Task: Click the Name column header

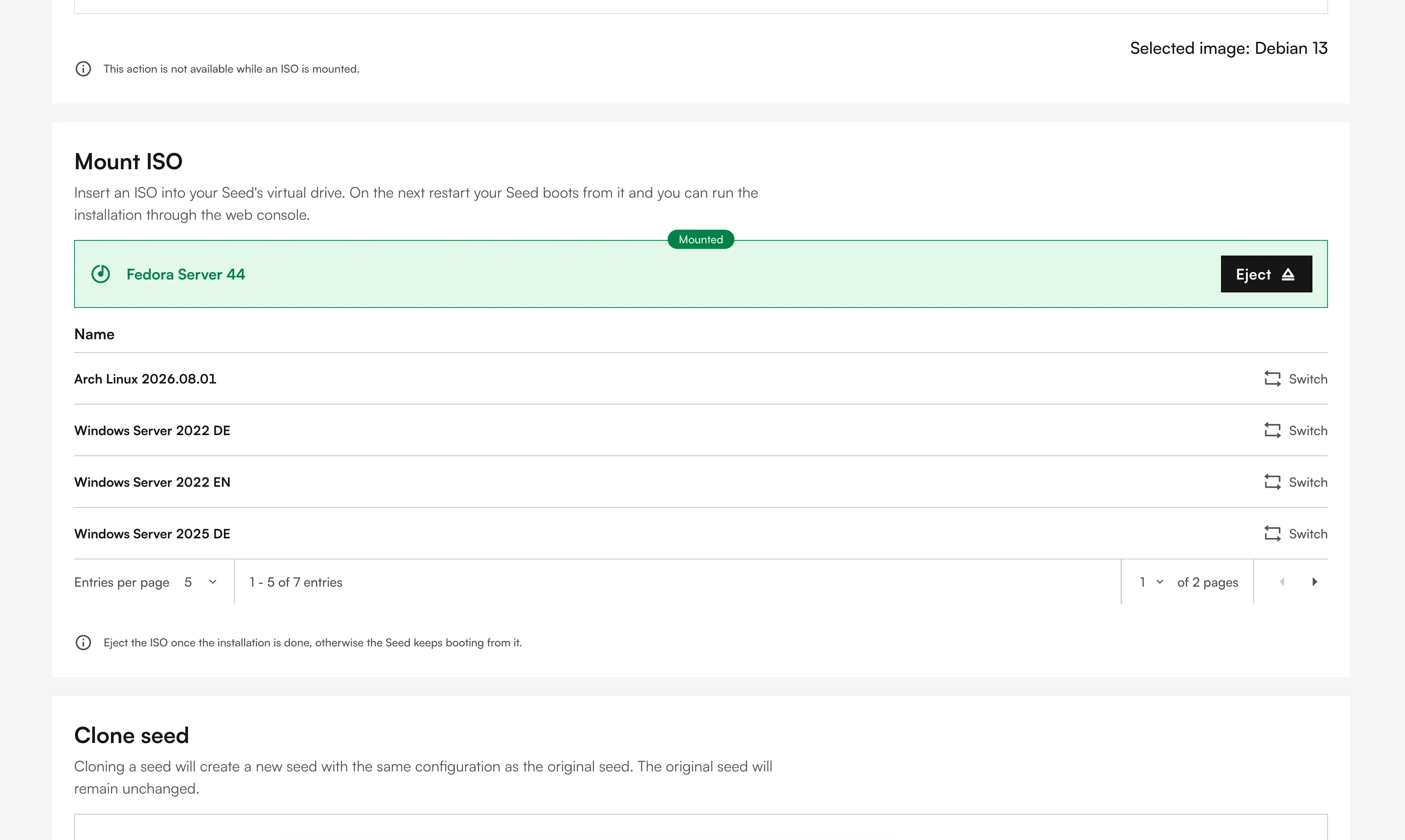Action: coord(94,334)
